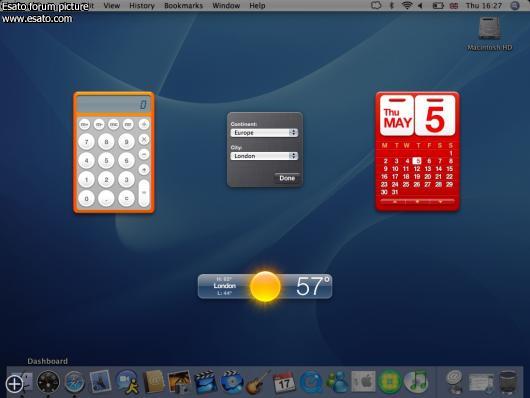Open the Trash in the Dock
The width and height of the screenshot is (530, 398).
point(508,382)
